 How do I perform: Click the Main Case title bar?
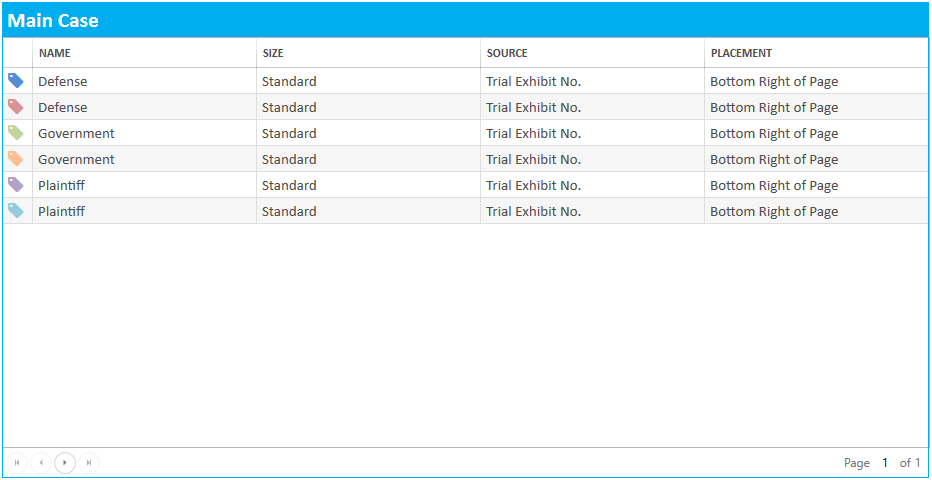point(465,20)
